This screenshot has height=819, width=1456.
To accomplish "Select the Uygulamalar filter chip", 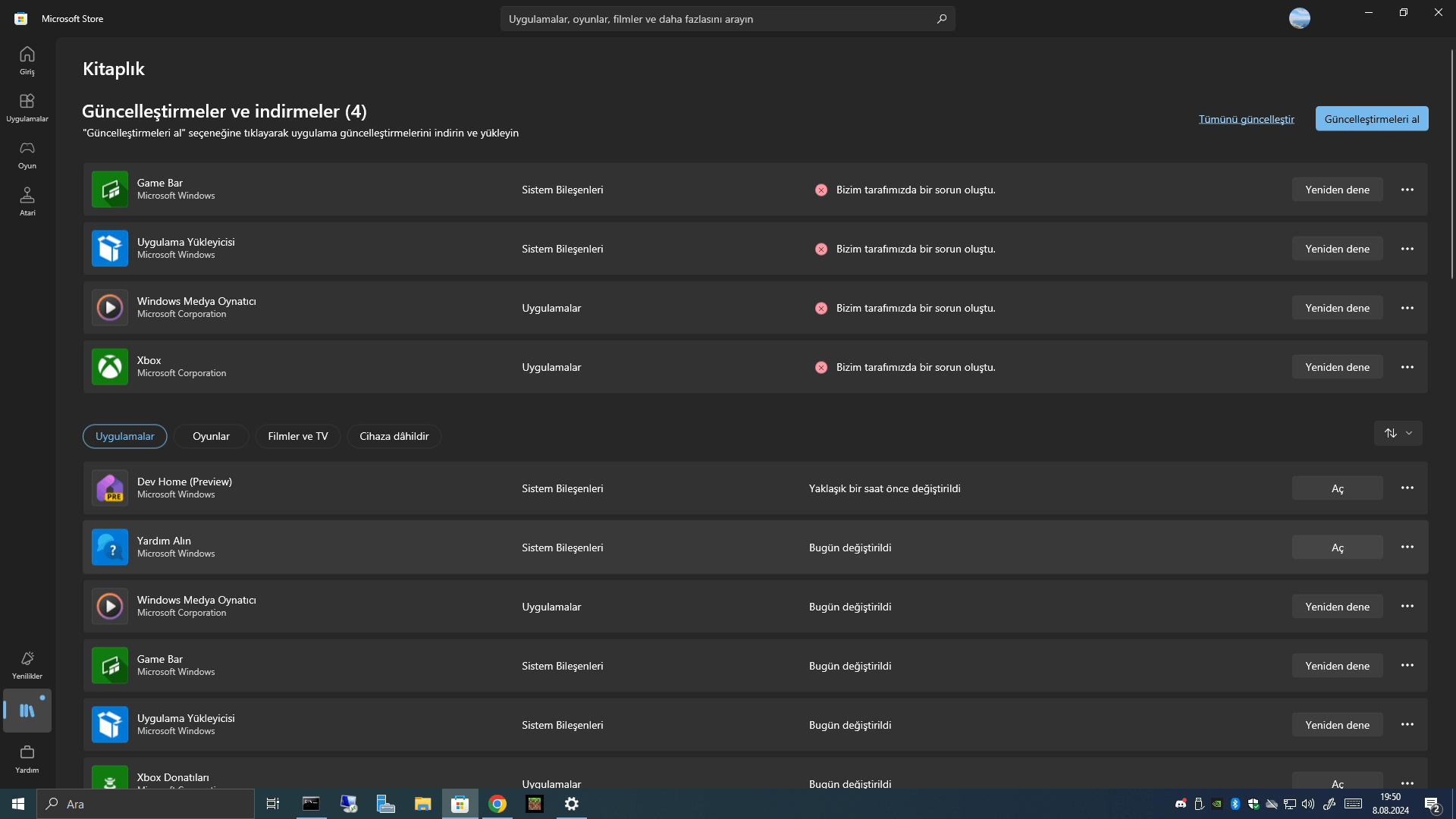I will coord(125,436).
